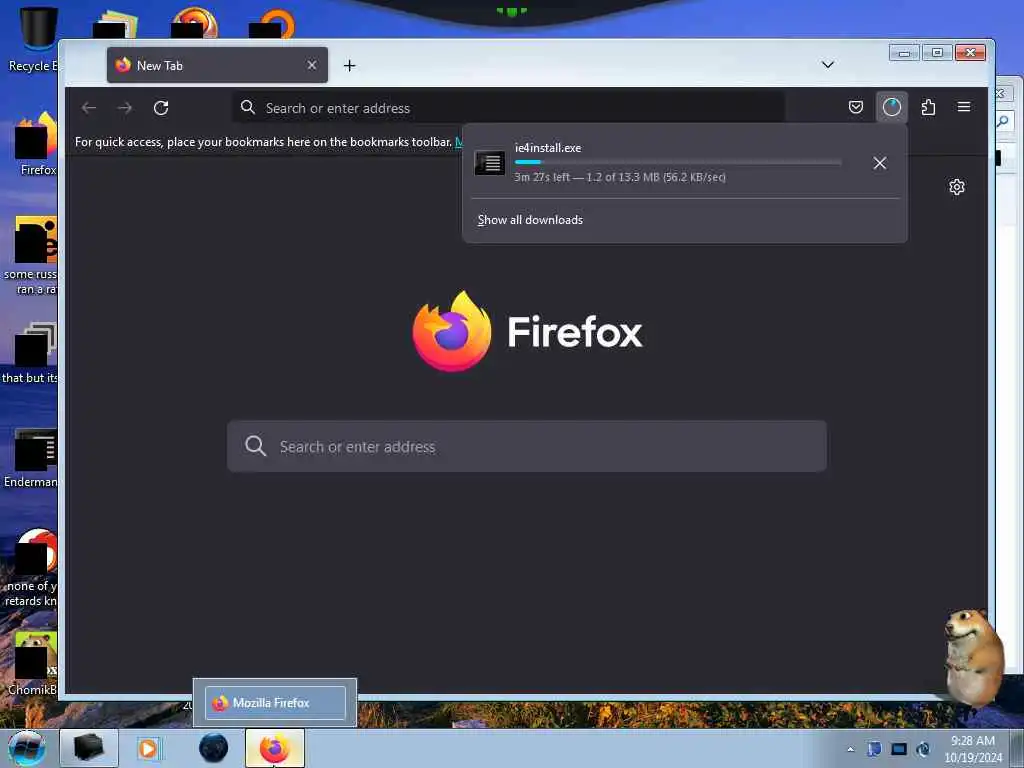Open the Firefox hamburger application menu
The image size is (1024, 768).
coord(964,107)
